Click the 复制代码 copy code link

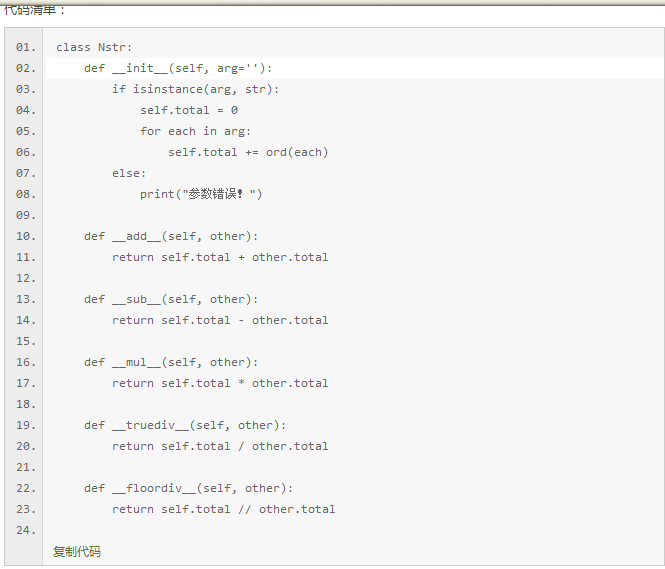point(77,552)
